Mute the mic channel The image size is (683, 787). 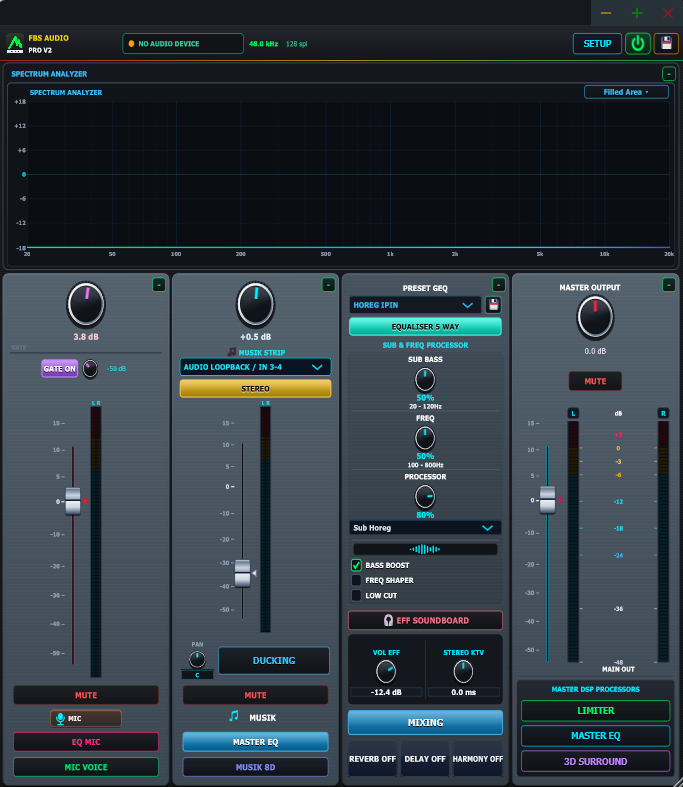86,695
